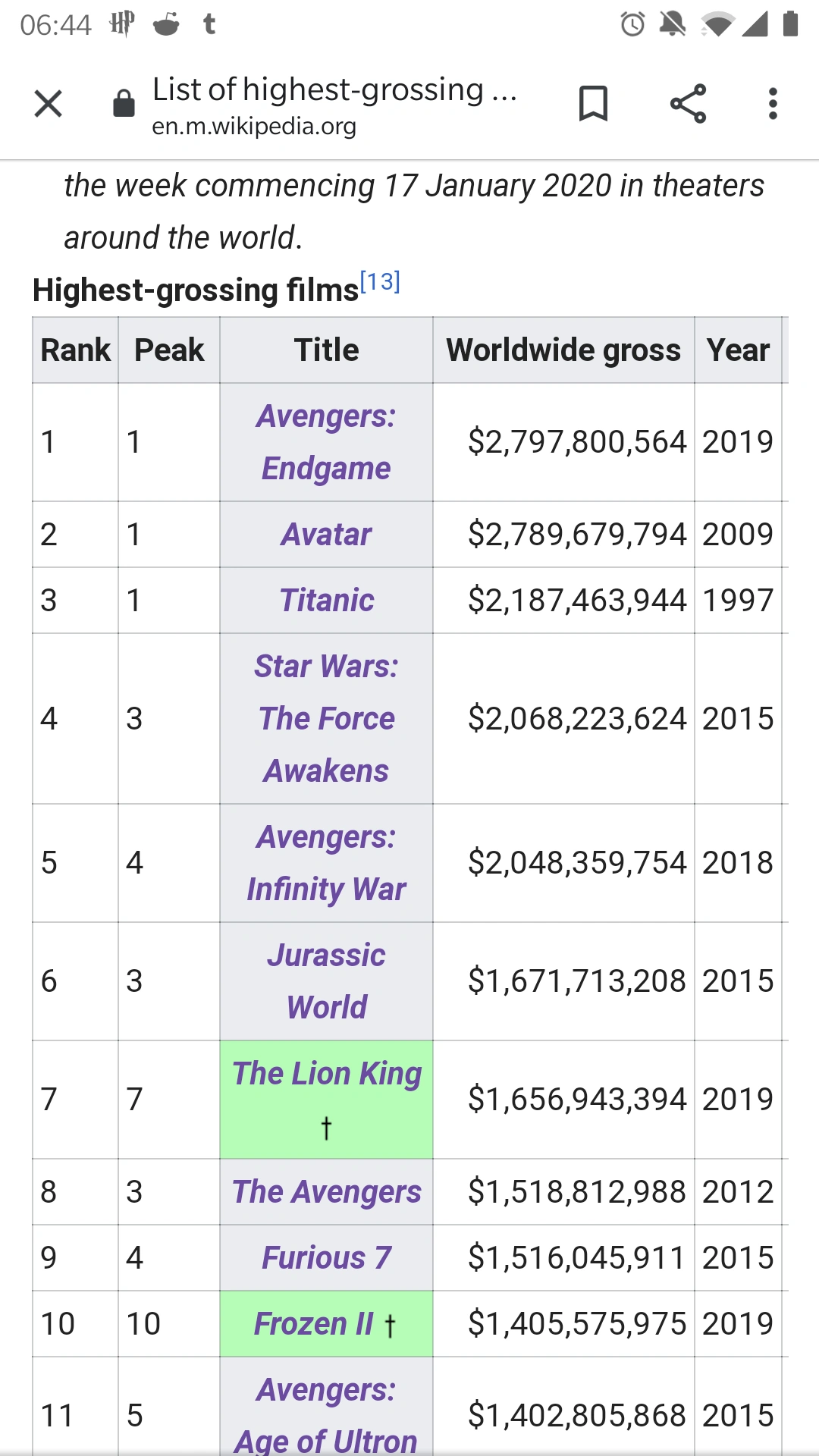
Task: Tap the Tumblr notification icon
Action: [210, 24]
